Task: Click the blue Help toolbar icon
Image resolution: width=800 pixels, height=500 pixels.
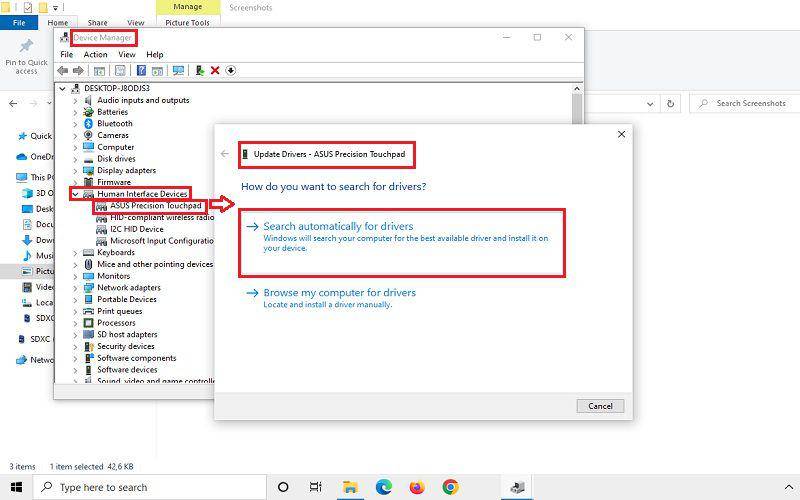Action: (141, 70)
